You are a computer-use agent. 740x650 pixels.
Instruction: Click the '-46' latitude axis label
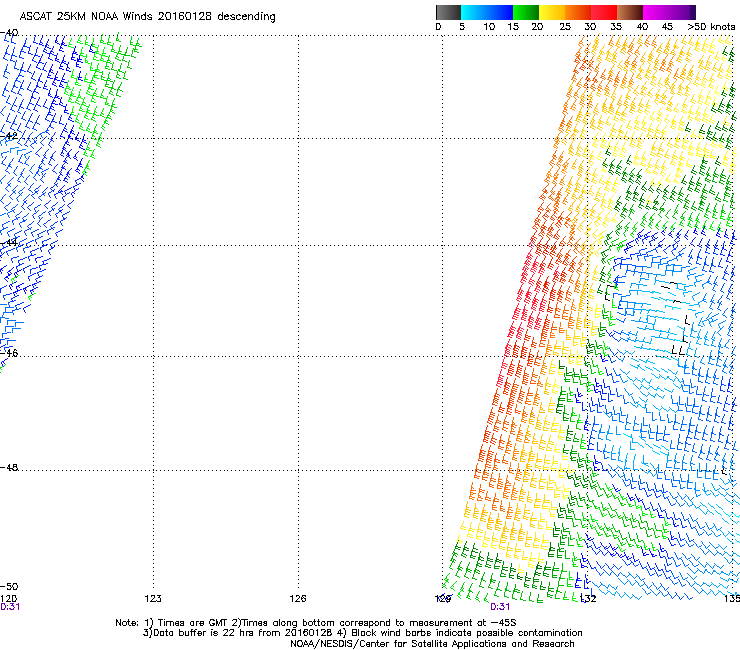[x=9, y=353]
